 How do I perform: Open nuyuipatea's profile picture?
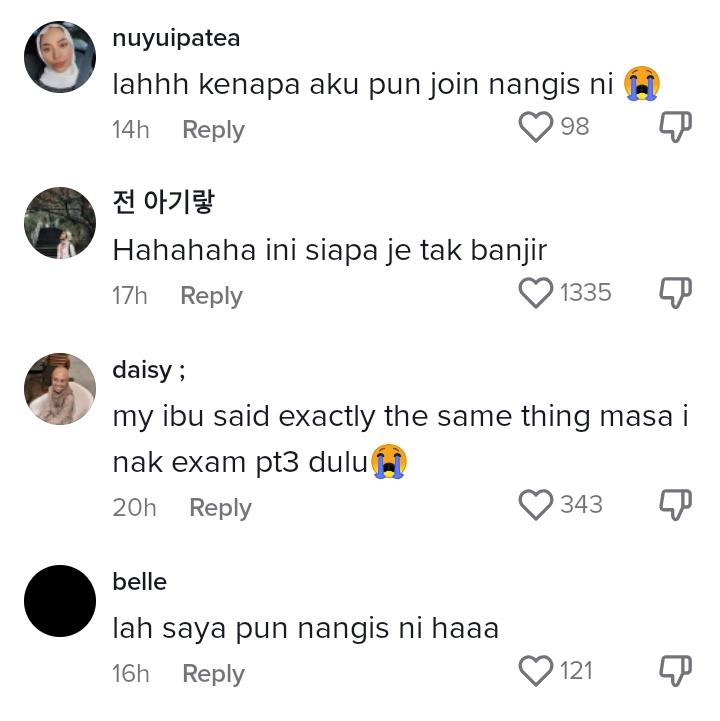point(60,57)
